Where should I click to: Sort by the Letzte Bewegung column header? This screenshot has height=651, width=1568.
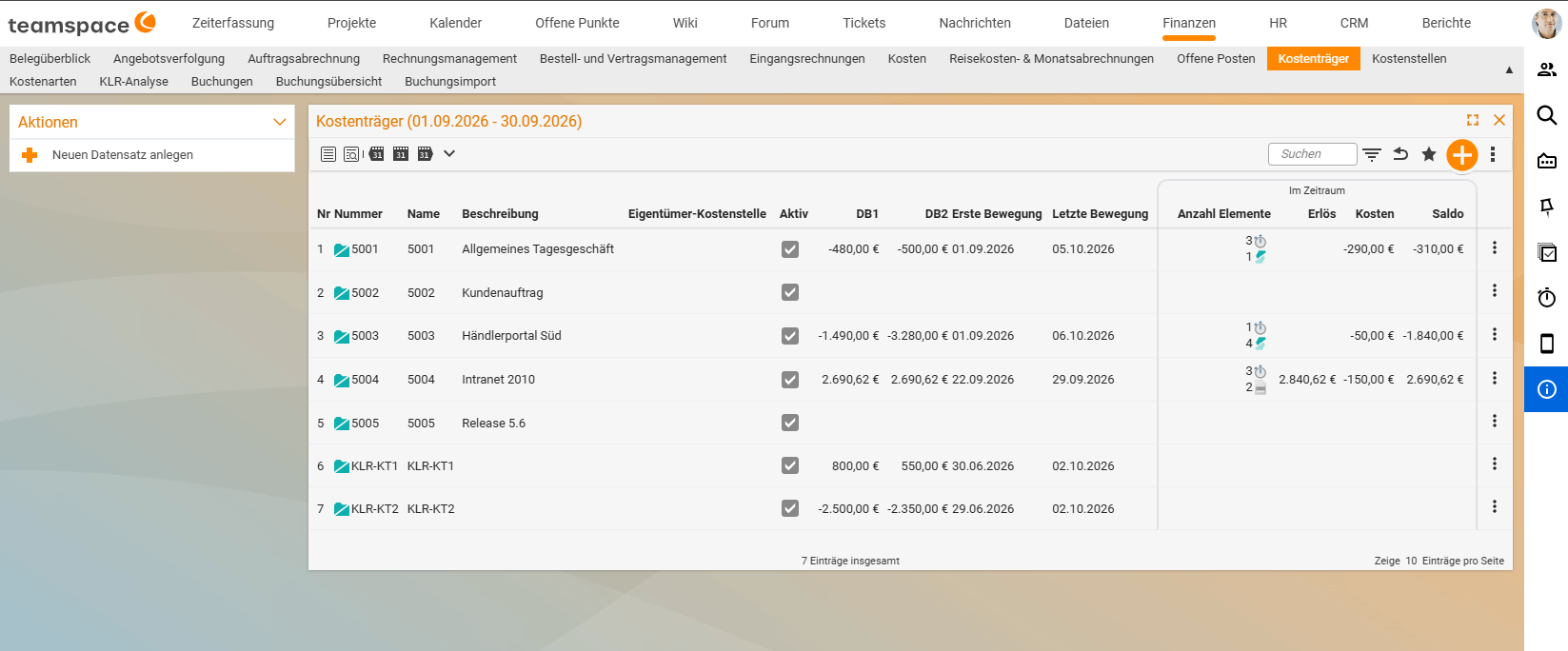coord(1100,214)
